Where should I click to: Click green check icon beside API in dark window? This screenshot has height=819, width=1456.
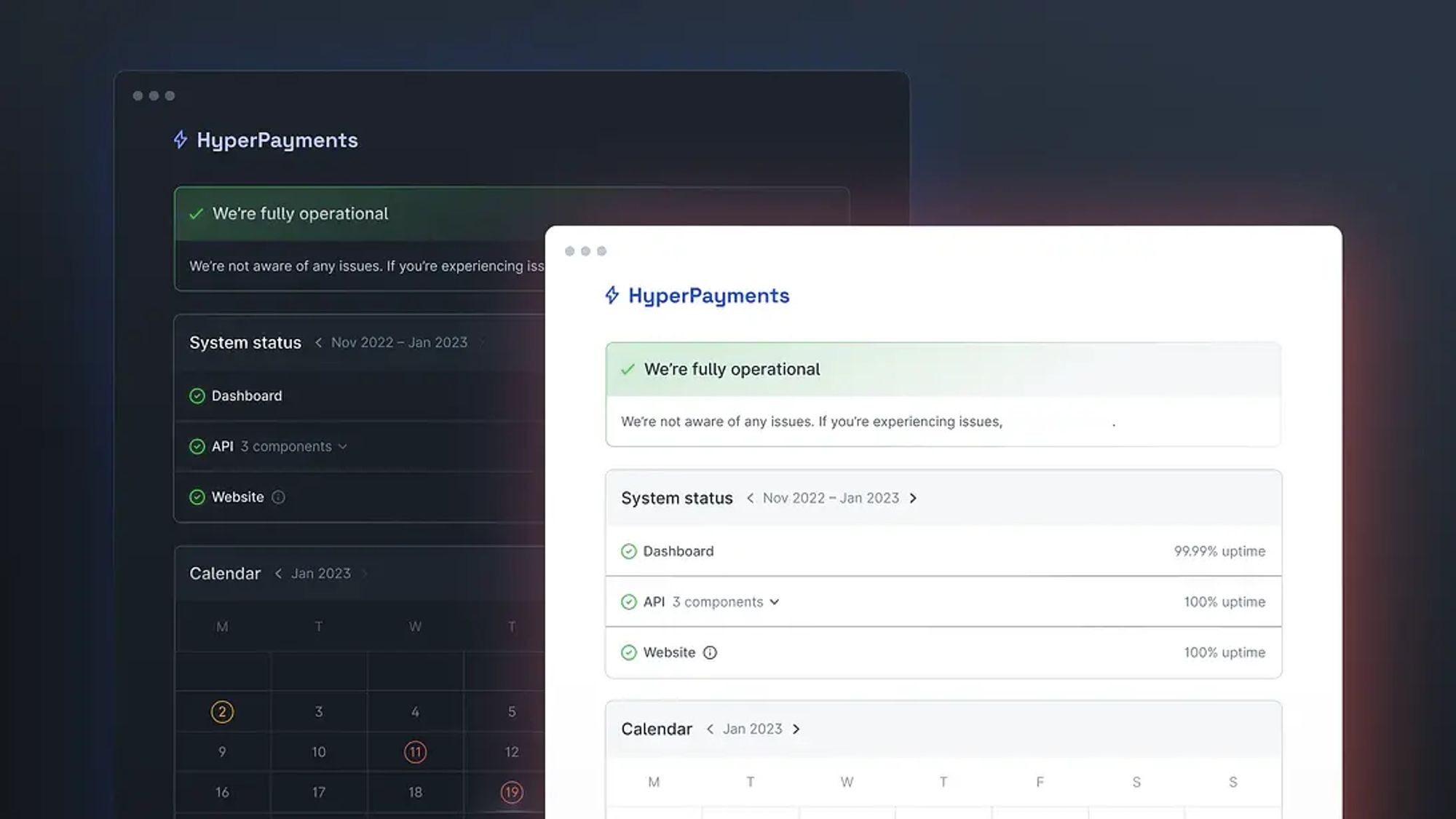tap(197, 446)
